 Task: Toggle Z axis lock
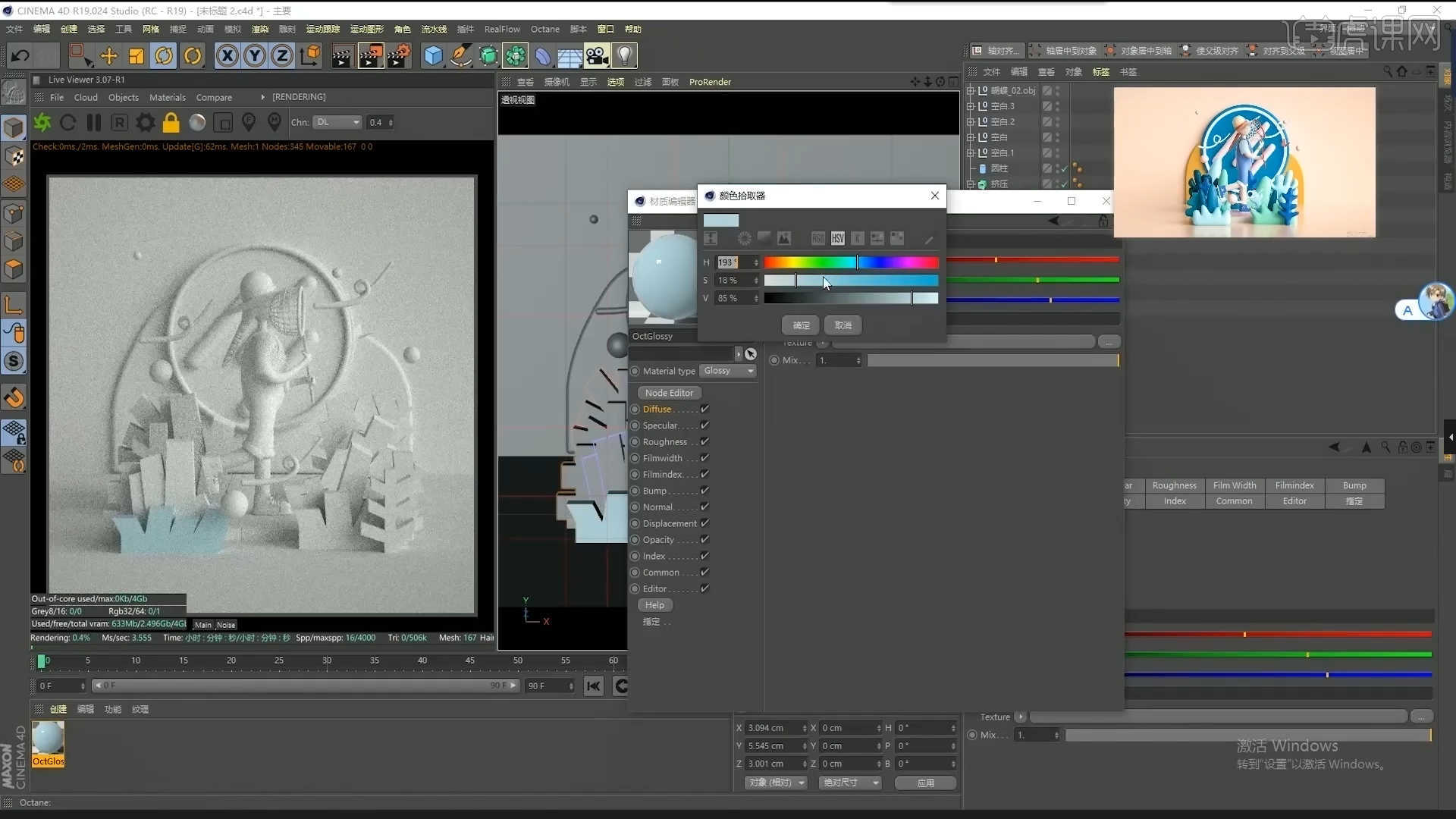pyautogui.click(x=282, y=55)
